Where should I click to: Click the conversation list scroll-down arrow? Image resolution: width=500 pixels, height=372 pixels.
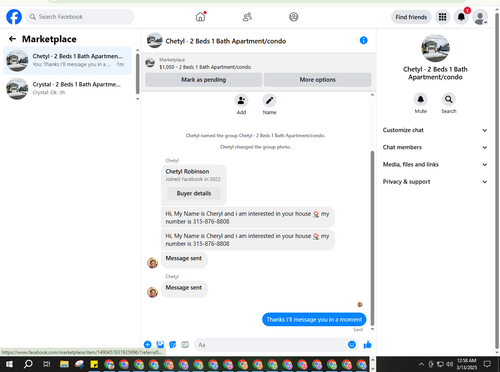(x=138, y=99)
